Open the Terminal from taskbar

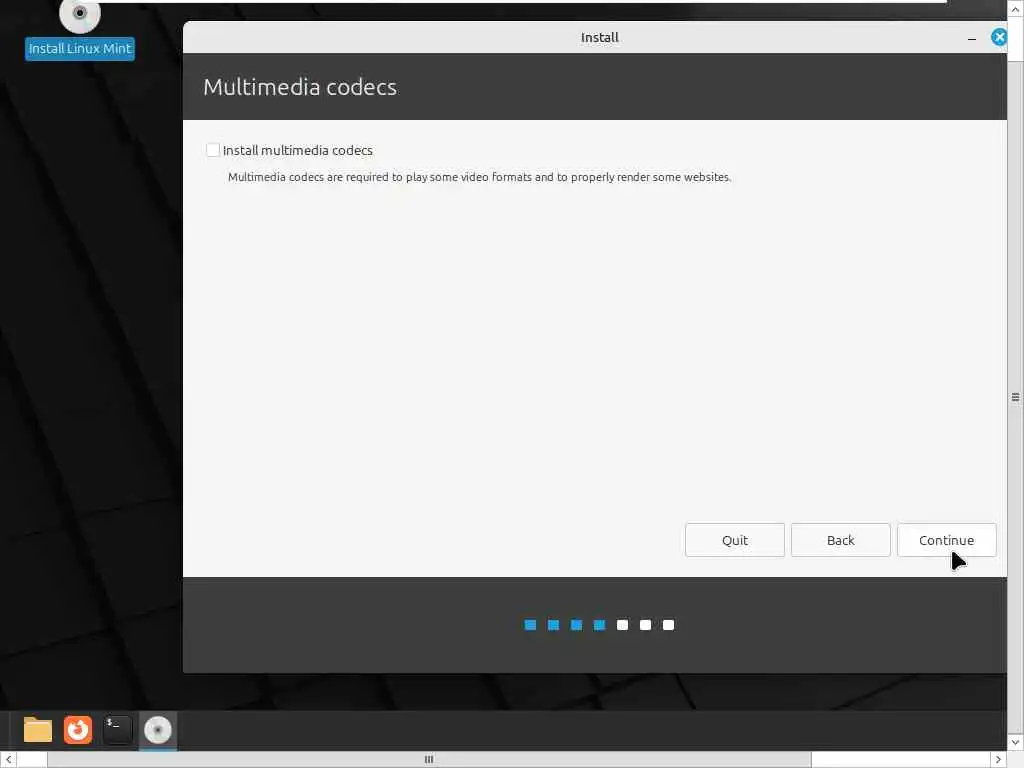pos(118,729)
